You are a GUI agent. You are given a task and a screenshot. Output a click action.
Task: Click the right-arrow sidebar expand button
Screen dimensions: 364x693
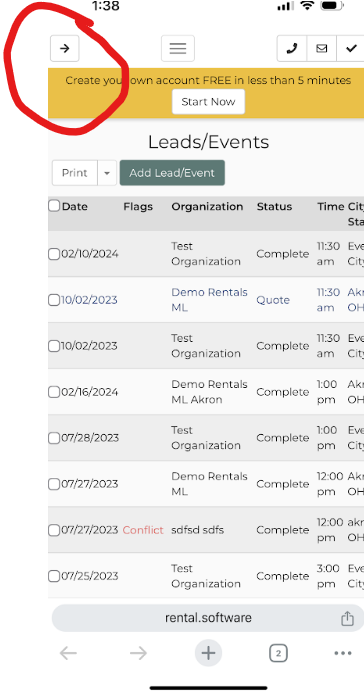[x=64, y=48]
